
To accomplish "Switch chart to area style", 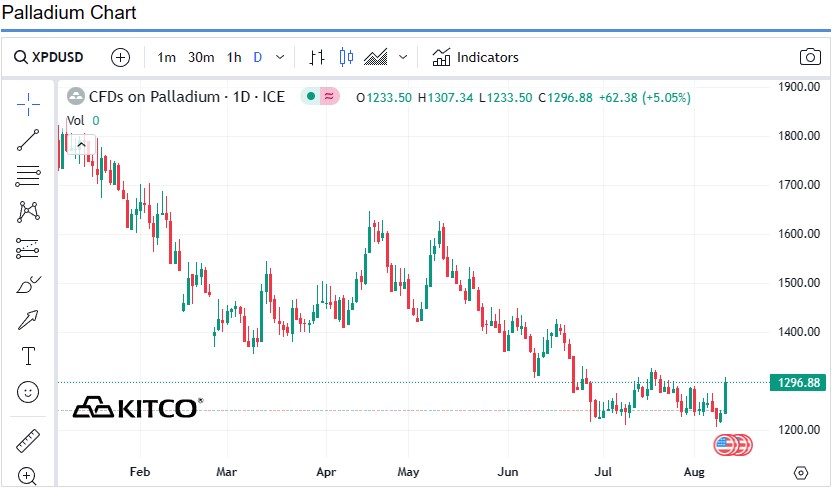I will pyautogui.click(x=376, y=57).
